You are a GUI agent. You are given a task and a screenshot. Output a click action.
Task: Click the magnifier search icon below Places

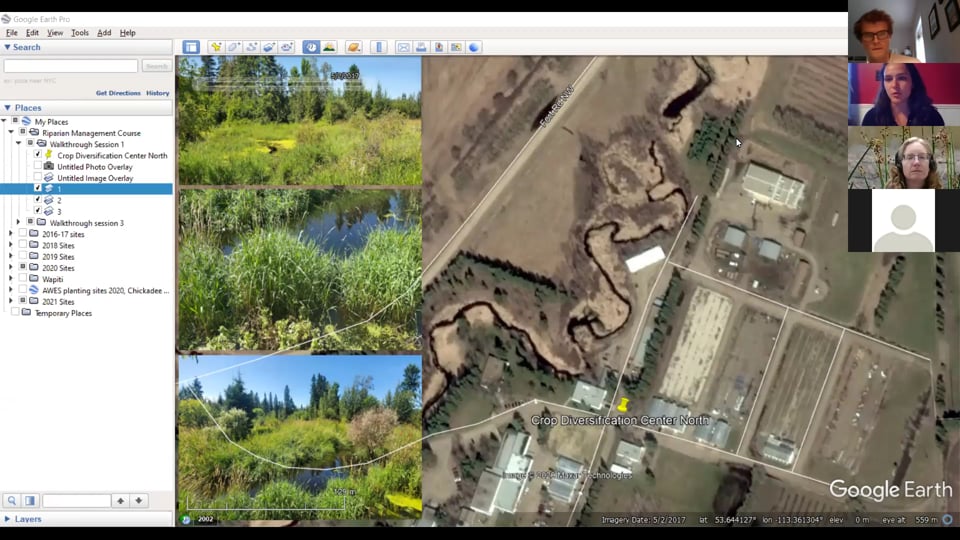12,501
